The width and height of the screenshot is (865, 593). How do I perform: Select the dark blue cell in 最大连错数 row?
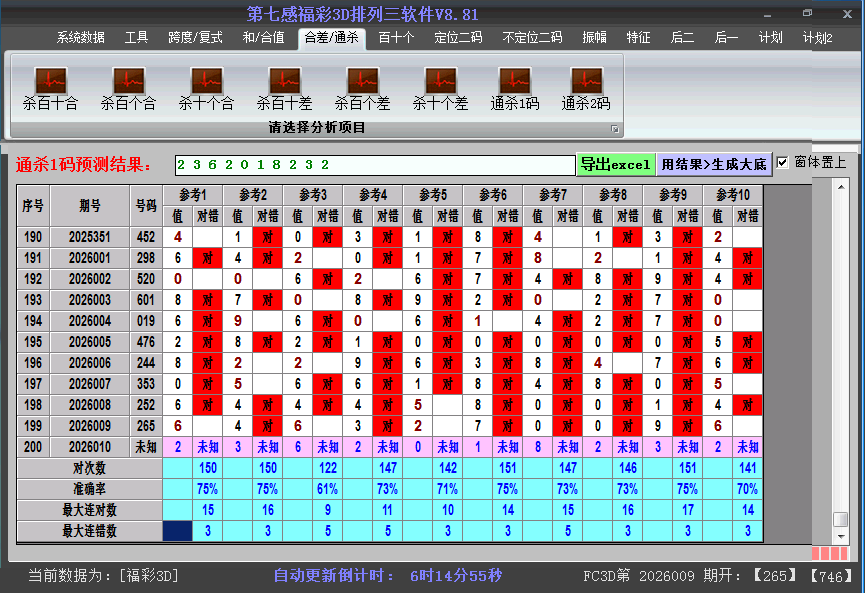click(178, 531)
